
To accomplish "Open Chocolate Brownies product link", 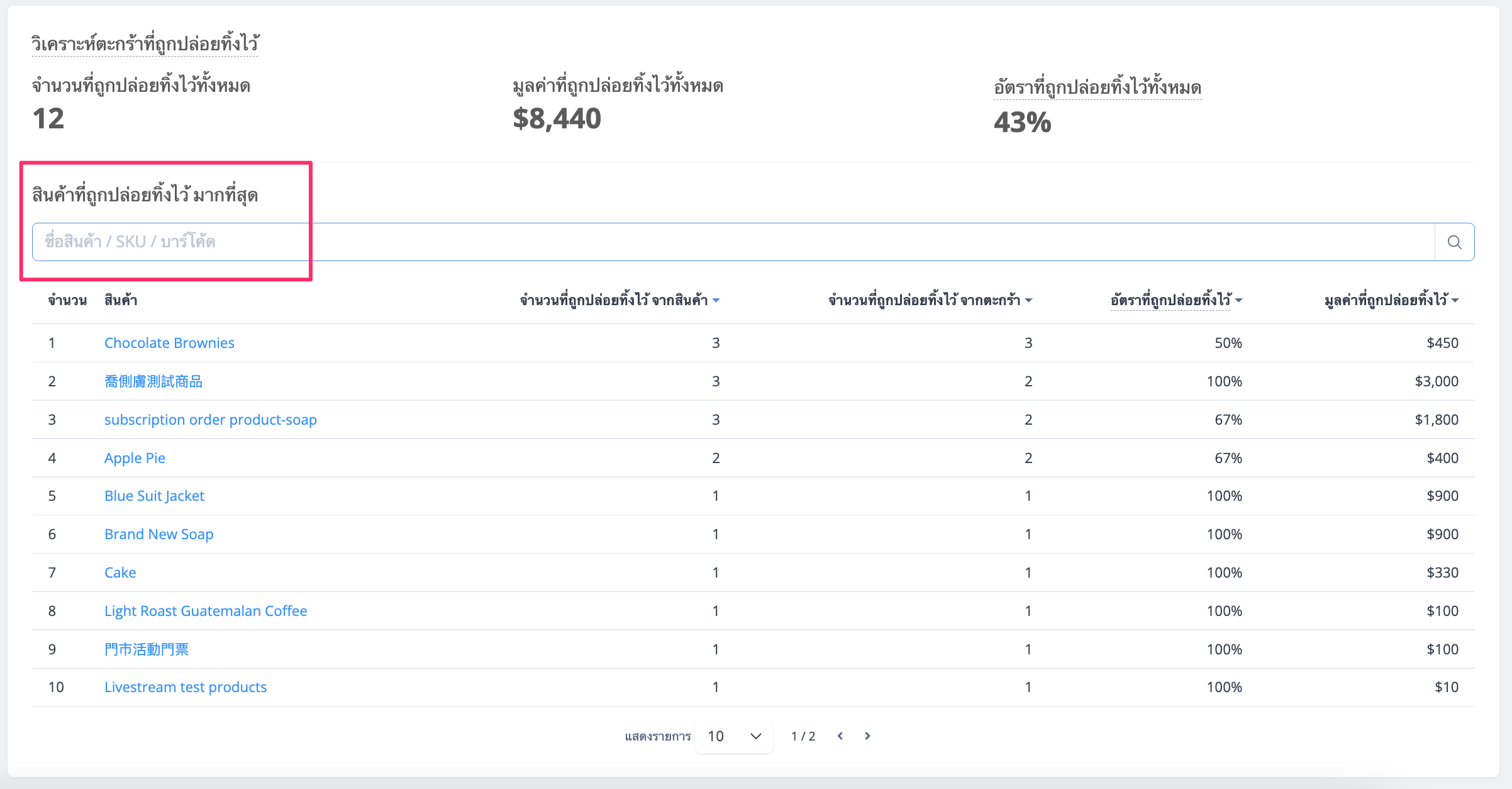I will click(x=169, y=343).
